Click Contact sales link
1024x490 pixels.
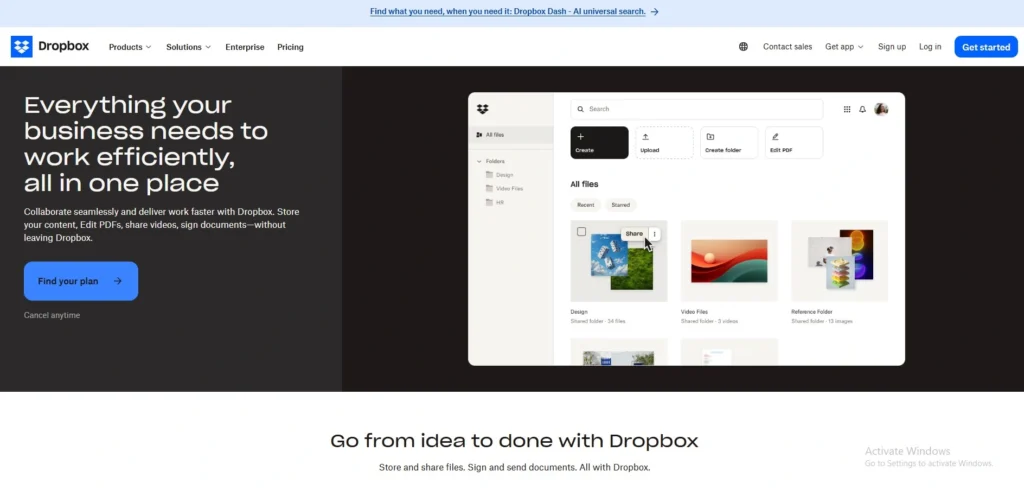[788, 47]
